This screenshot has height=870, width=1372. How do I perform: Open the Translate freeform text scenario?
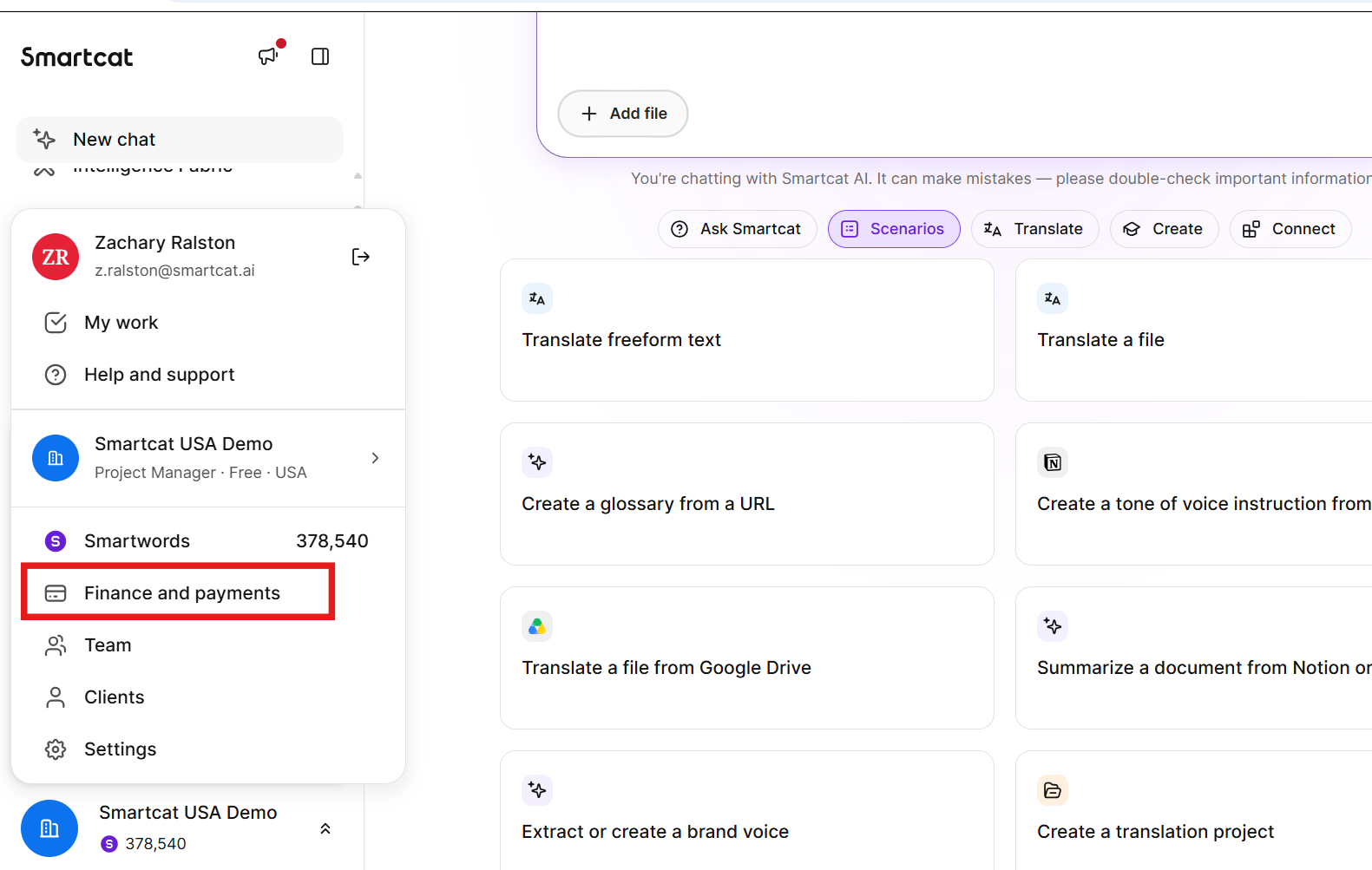[747, 330]
